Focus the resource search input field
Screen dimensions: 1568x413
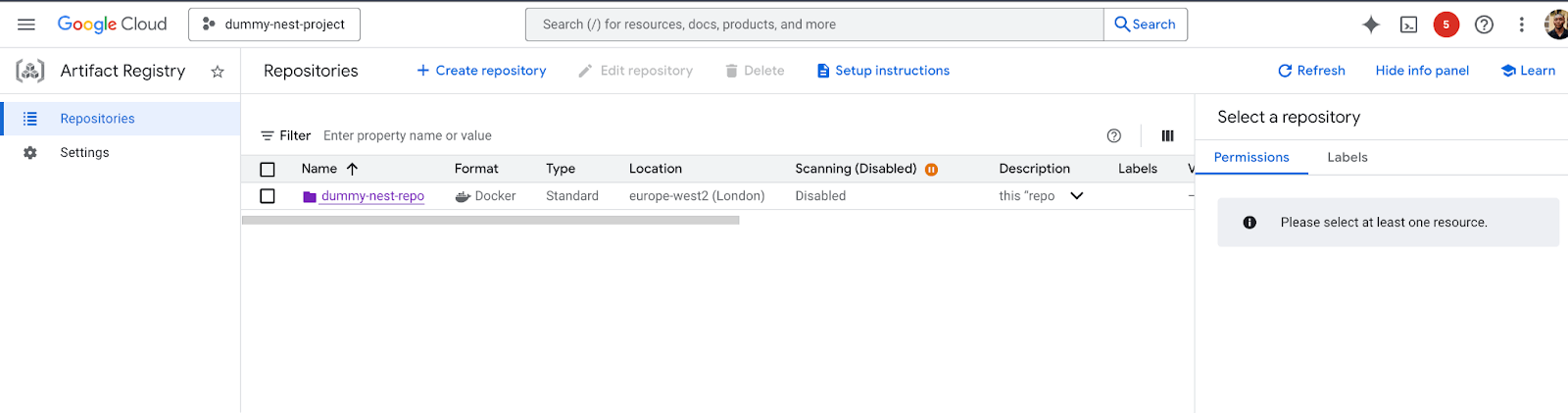click(x=814, y=25)
